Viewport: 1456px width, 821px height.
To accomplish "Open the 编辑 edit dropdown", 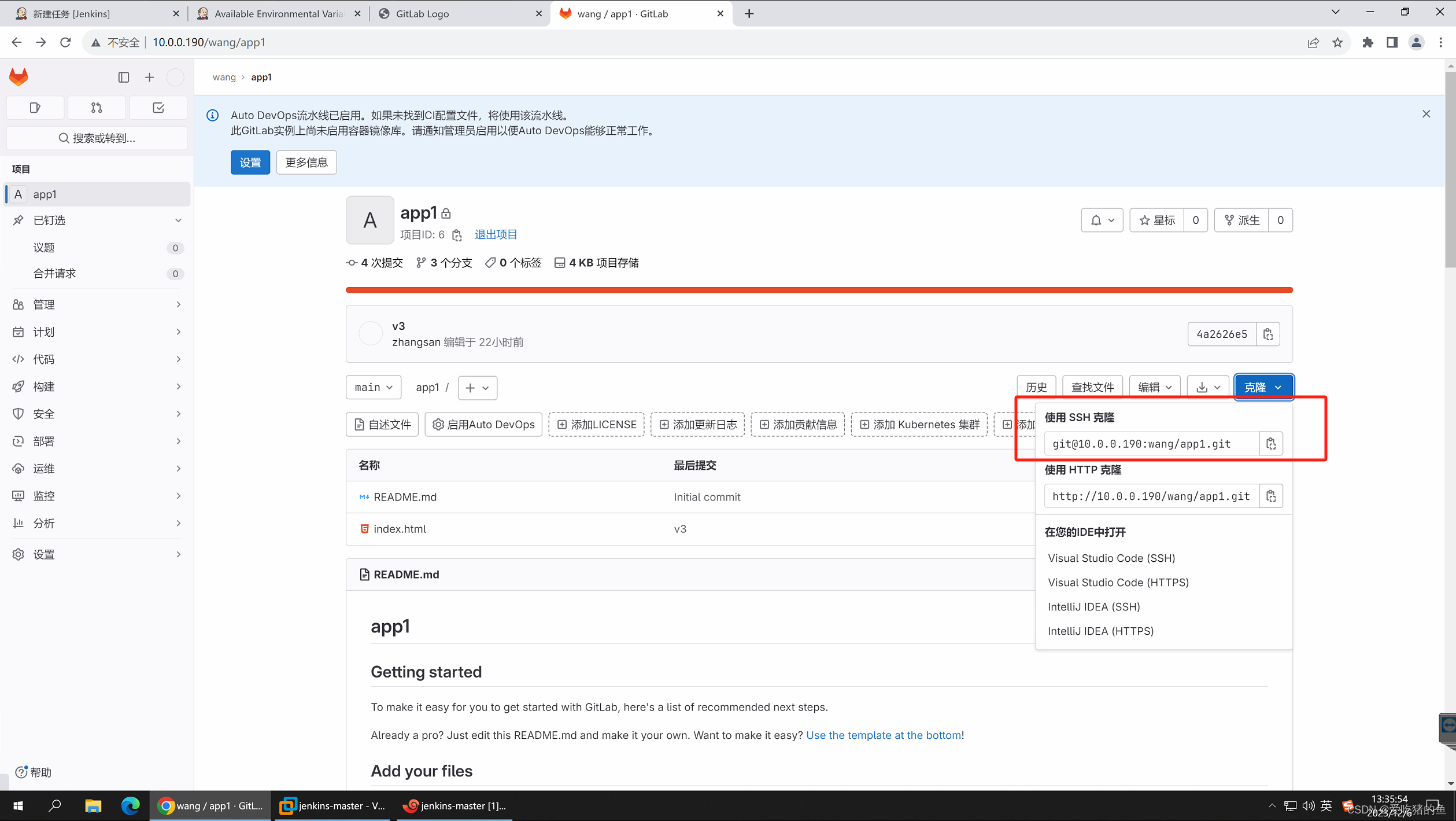I will click(x=1155, y=387).
